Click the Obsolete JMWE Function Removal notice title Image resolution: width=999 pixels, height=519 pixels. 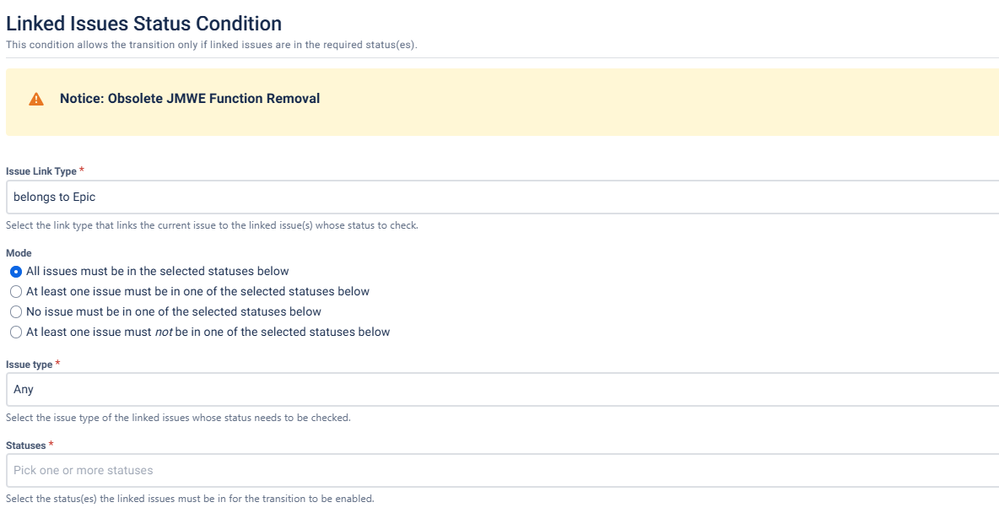tap(189, 99)
